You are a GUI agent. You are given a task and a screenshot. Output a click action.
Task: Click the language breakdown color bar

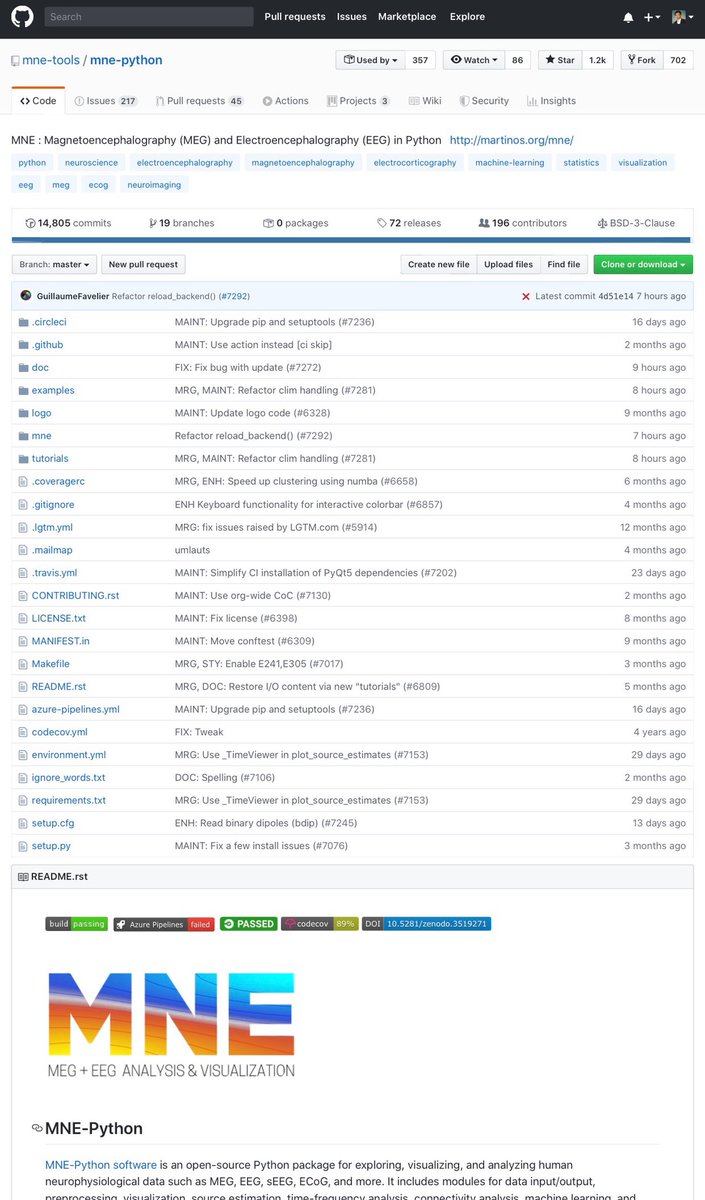(352, 240)
